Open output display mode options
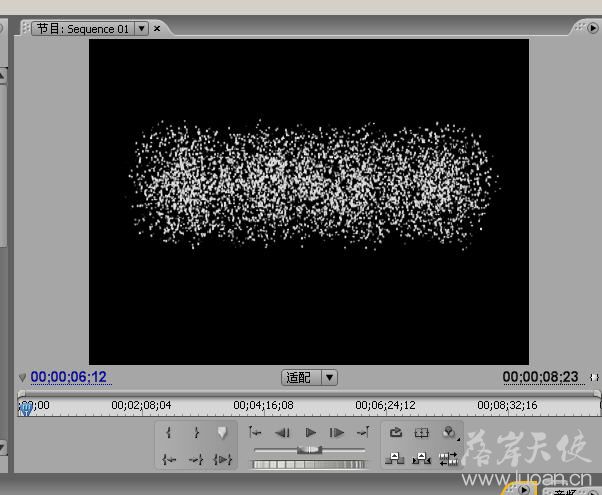The image size is (602, 495). click(449, 433)
